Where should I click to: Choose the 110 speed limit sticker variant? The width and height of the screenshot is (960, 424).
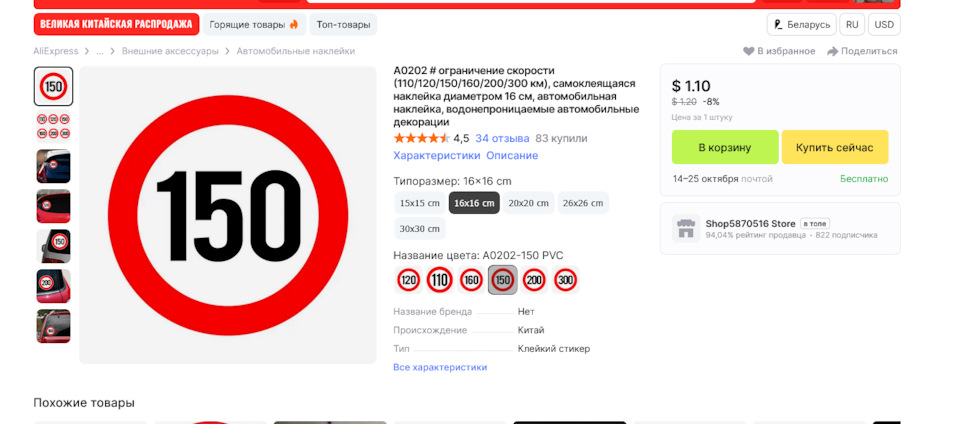[x=440, y=280]
